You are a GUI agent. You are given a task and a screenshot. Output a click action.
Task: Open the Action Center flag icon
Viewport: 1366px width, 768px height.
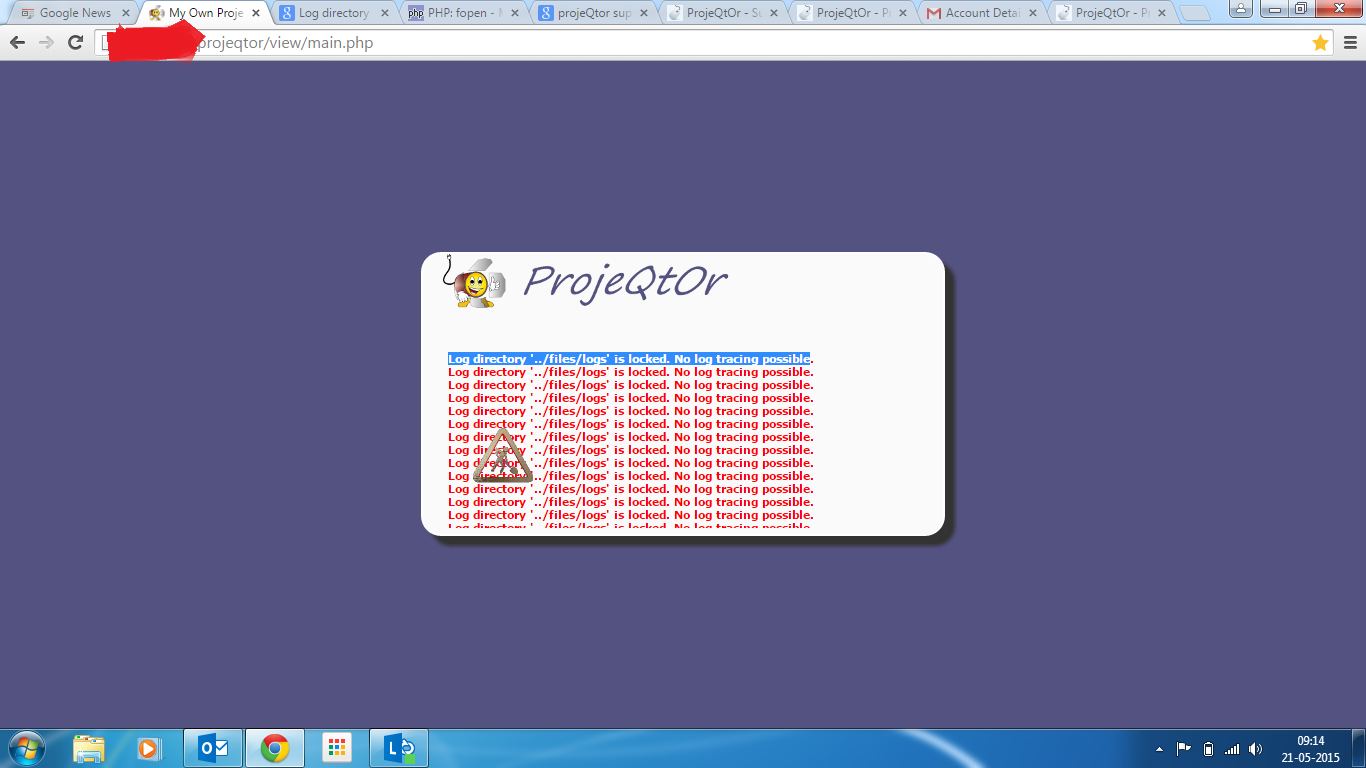click(x=1184, y=749)
